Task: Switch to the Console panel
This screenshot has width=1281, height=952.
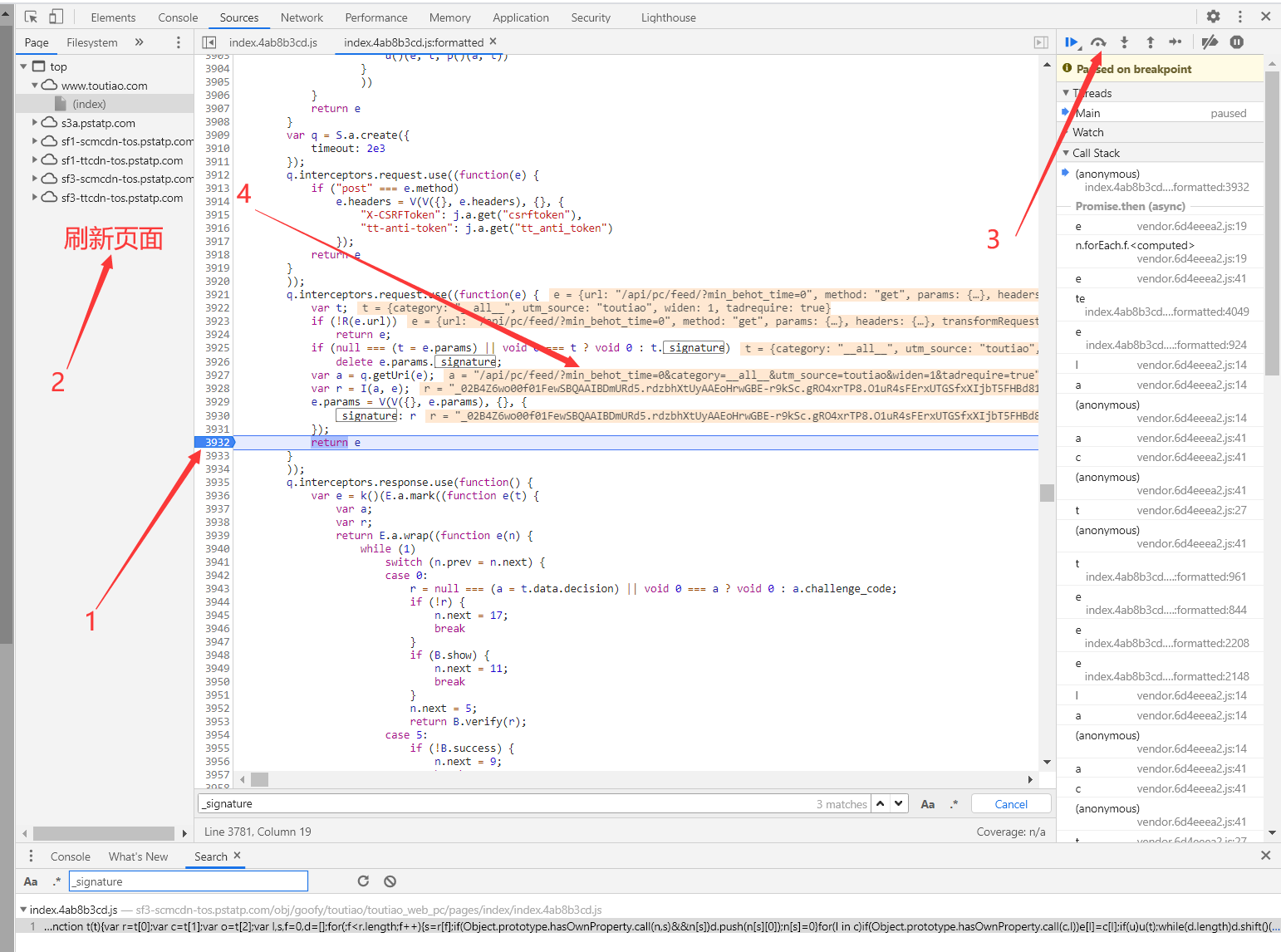Action: pos(178,17)
